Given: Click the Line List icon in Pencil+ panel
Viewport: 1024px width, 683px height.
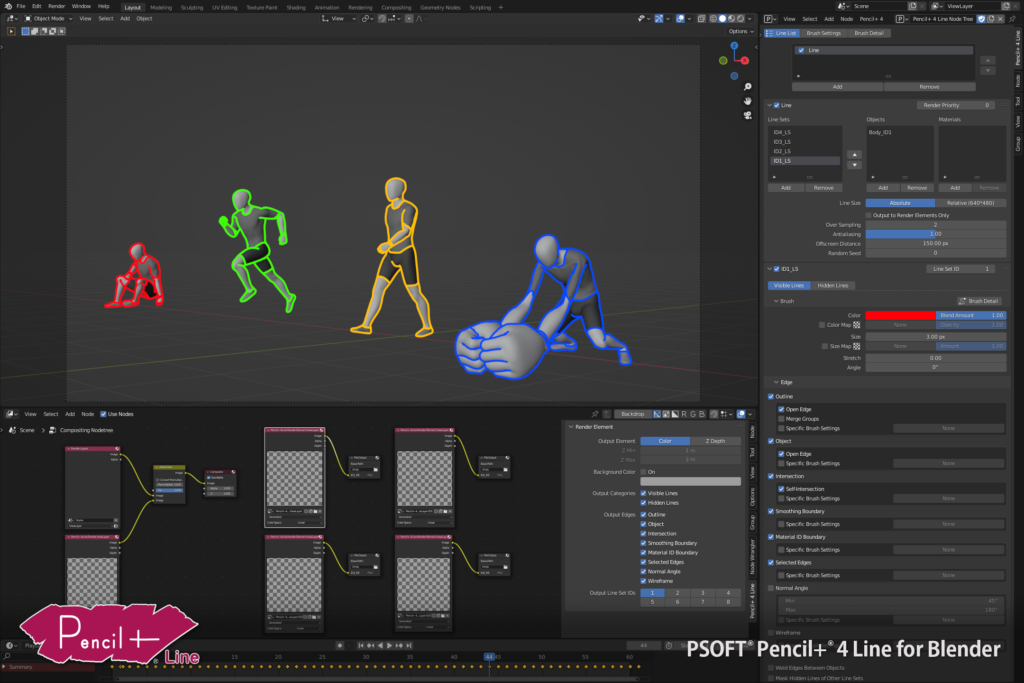Looking at the screenshot, I should coord(770,32).
